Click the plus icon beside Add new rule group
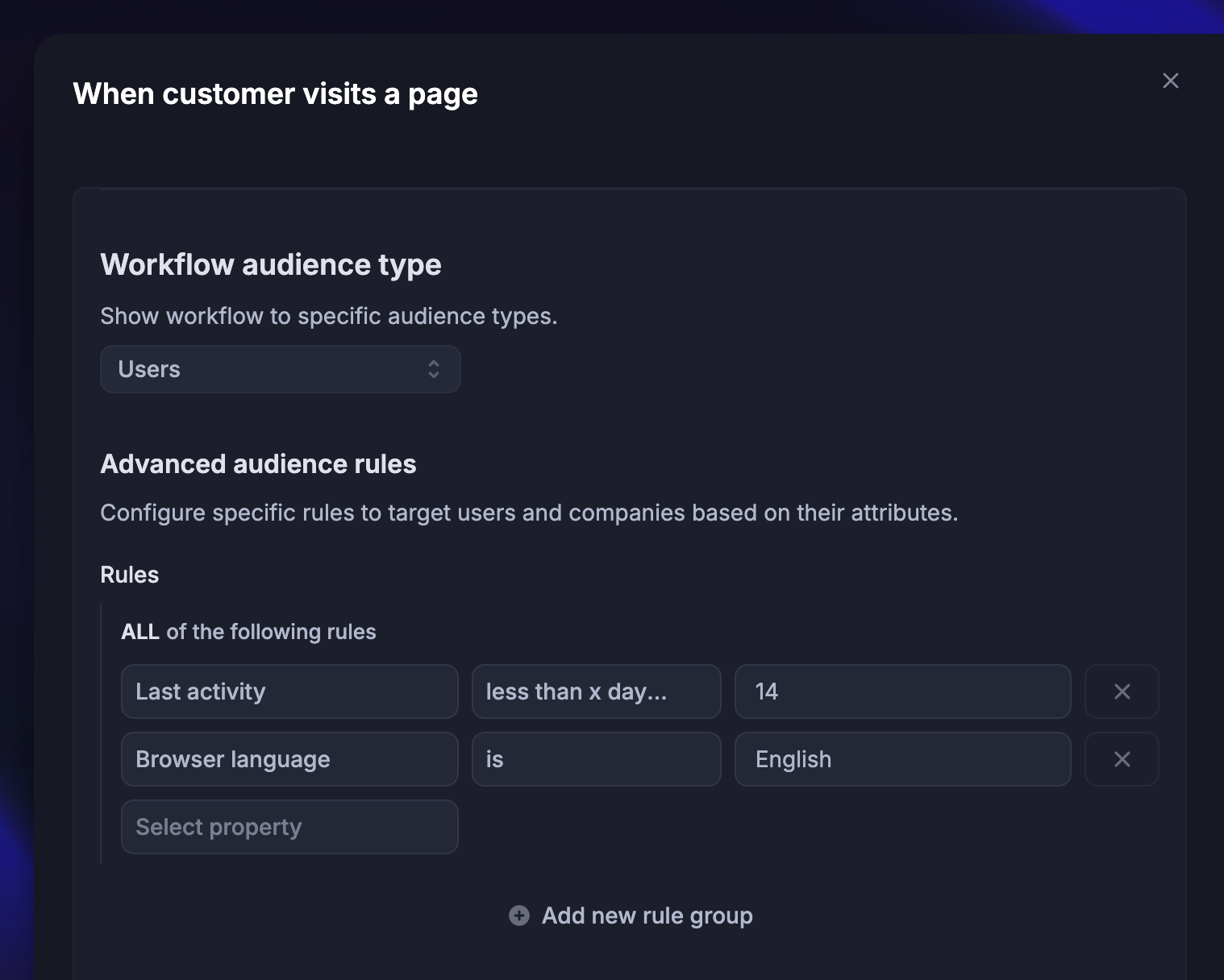This screenshot has height=980, width=1224. 519,916
